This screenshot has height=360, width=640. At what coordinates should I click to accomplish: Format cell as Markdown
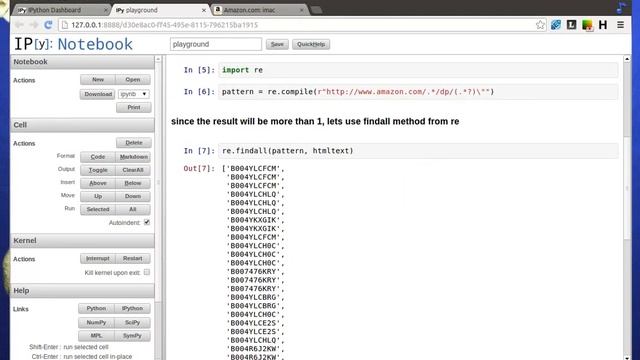(133, 157)
